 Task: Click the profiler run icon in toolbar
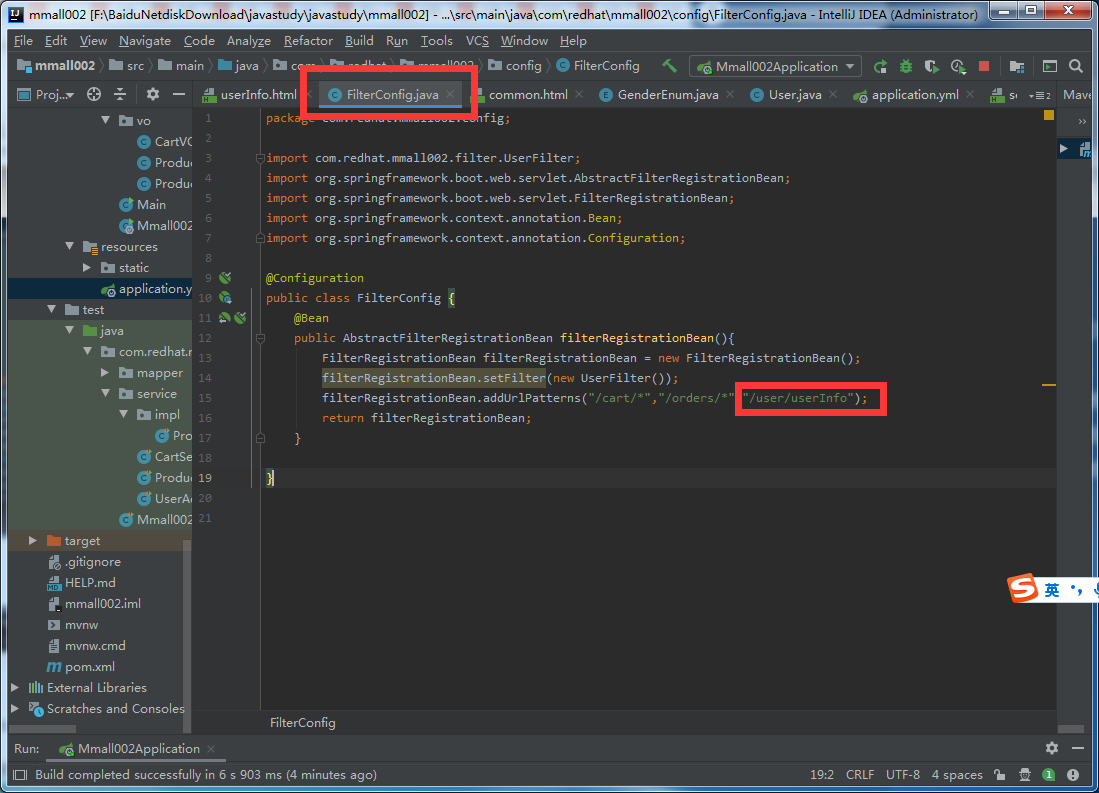(958, 67)
